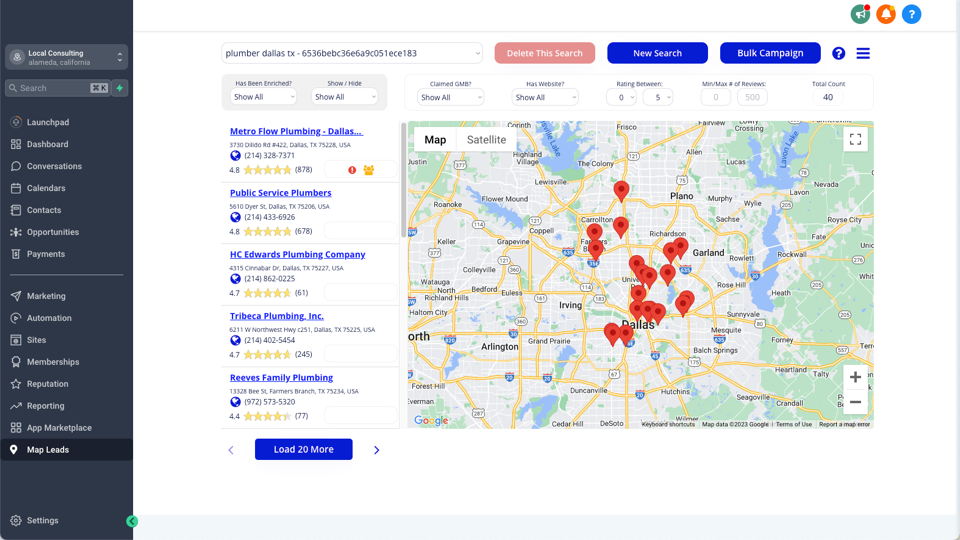The width and height of the screenshot is (960, 540).
Task: Click the Terms of Use map link
Action: click(x=793, y=424)
